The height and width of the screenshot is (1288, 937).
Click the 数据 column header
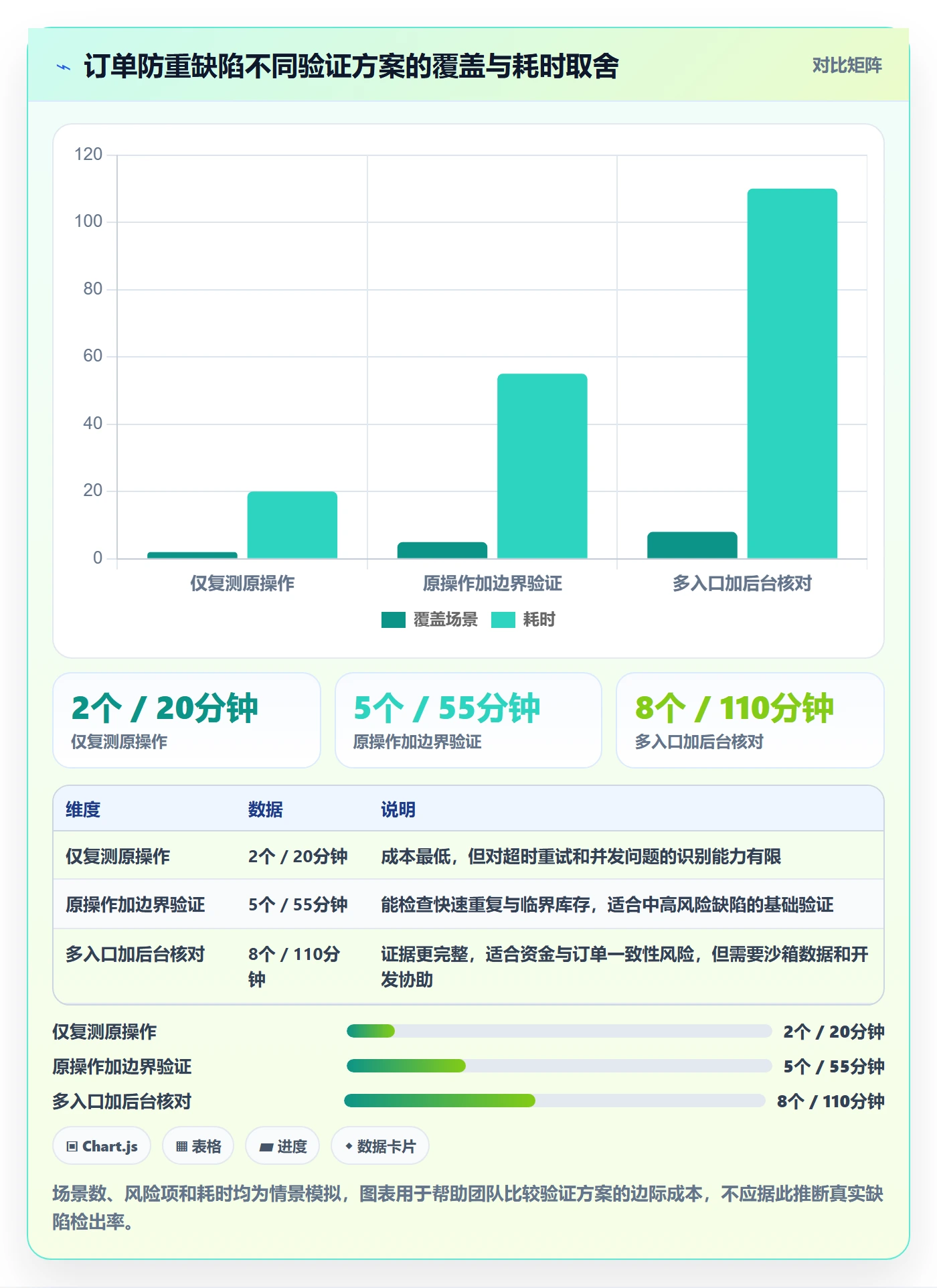coord(266,809)
